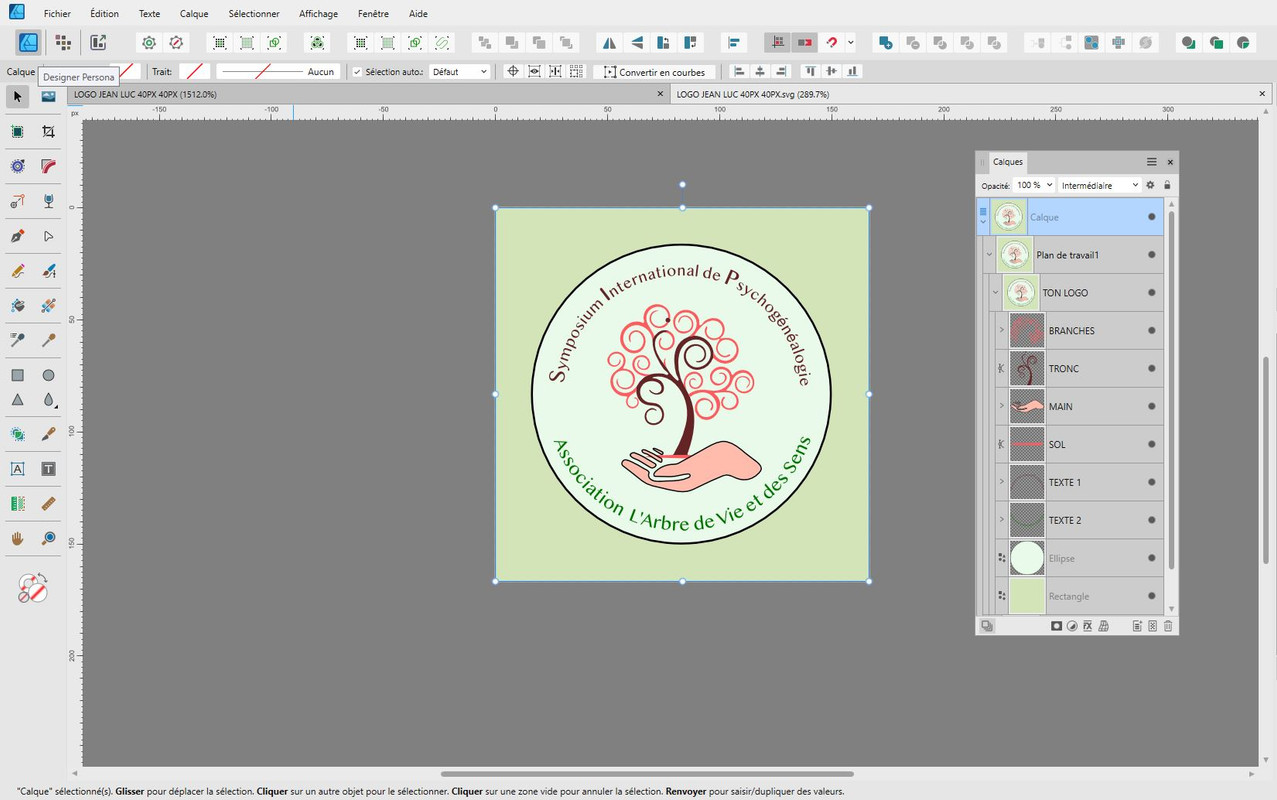Select the Move tool
Viewport: 1277px width, 800px height.
pos(17,96)
